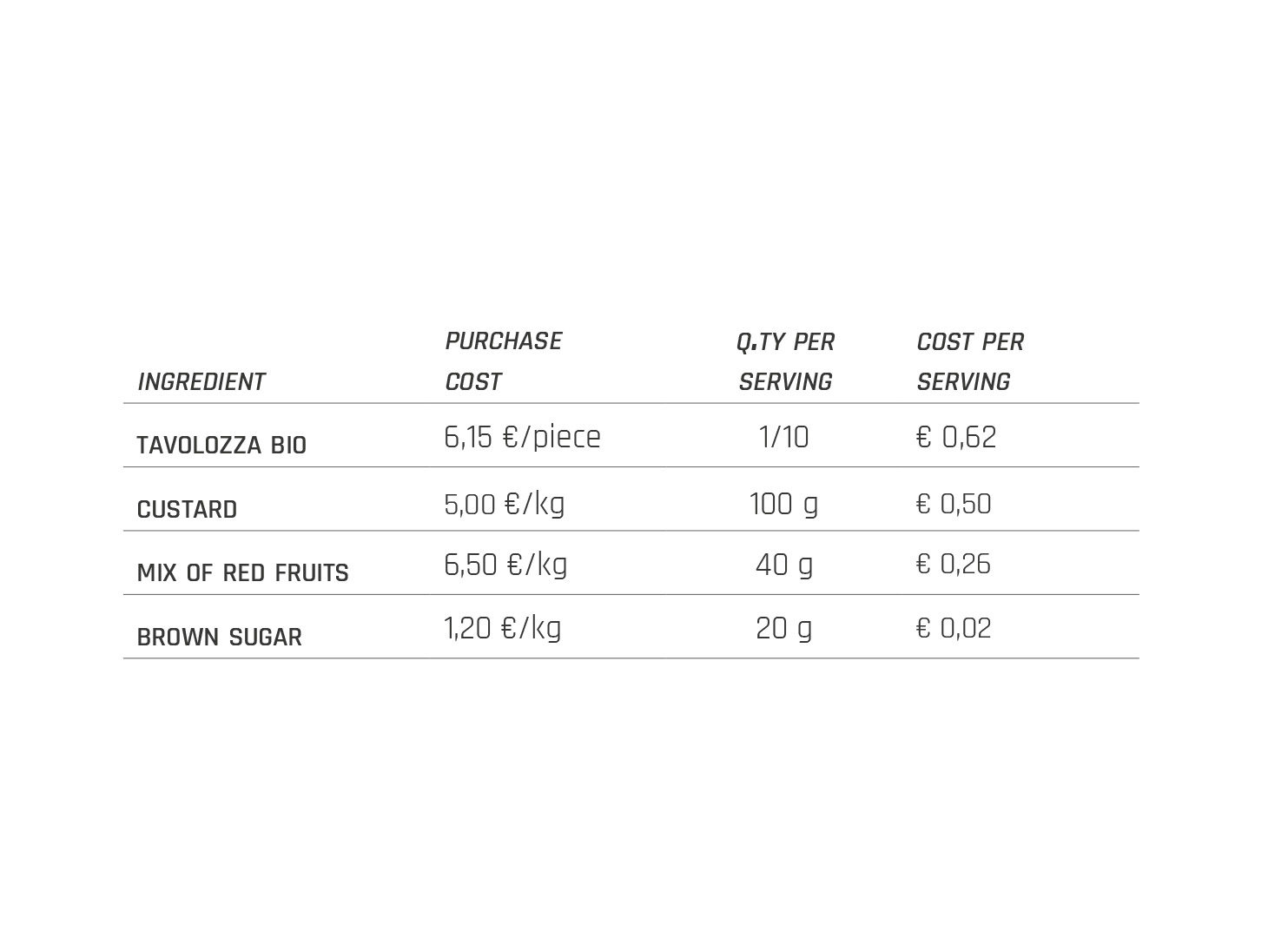Select the COST PER SERVING header
The image size is (1268, 952).
coord(970,361)
